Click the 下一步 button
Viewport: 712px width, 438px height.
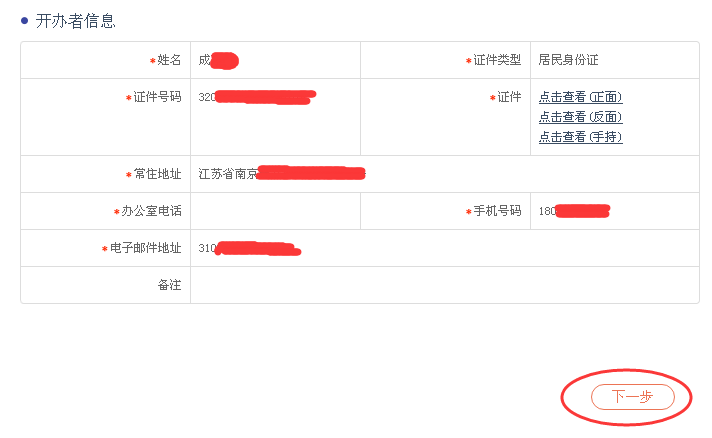tap(632, 397)
